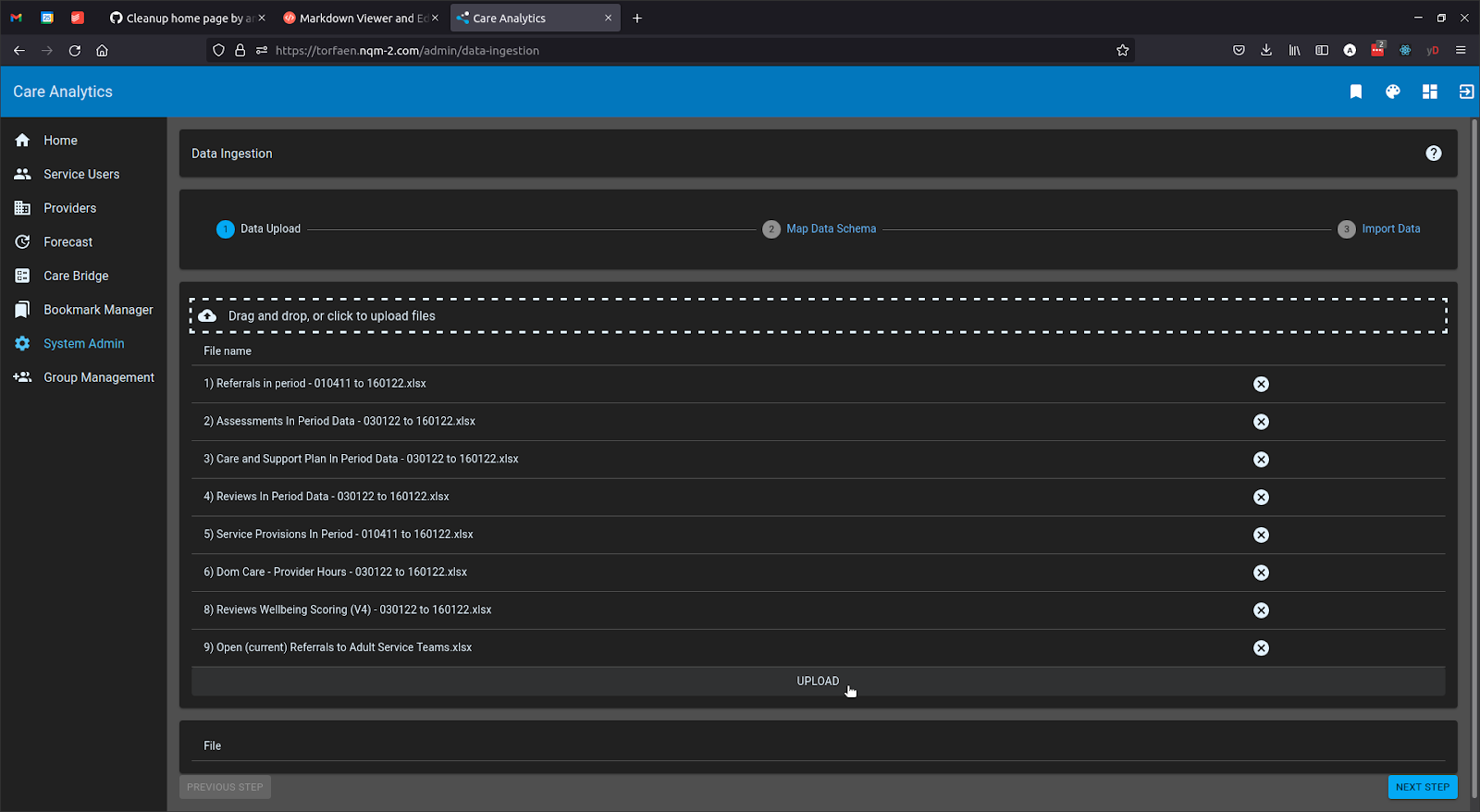Image resolution: width=1480 pixels, height=812 pixels.
Task: Open Group Management
Action: (83, 377)
